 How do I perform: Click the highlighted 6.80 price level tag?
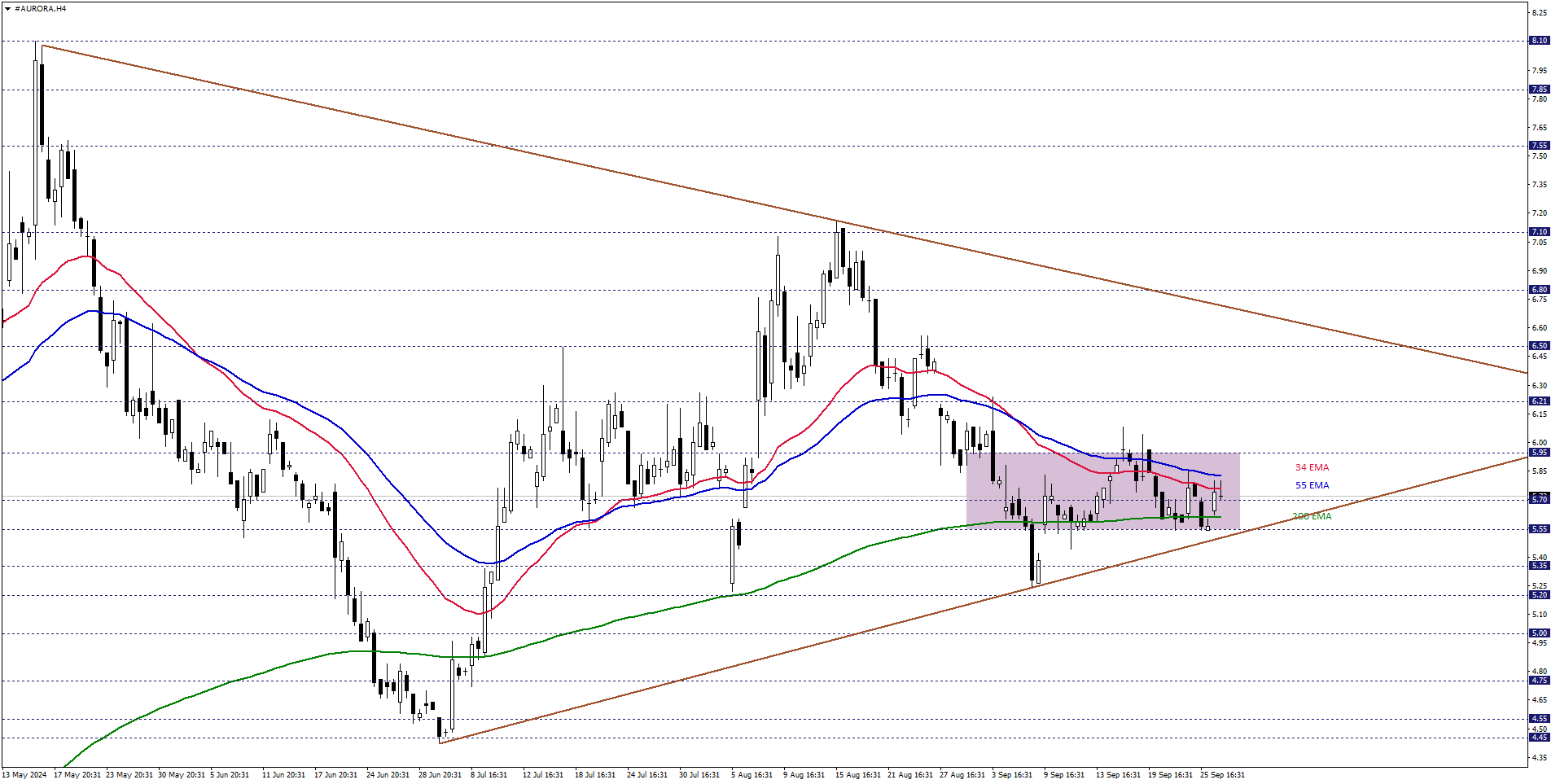[1539, 290]
